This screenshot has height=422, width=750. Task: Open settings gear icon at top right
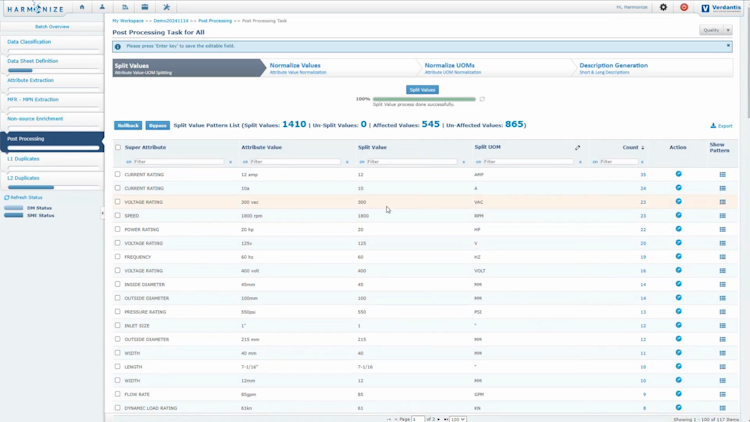[x=663, y=7]
